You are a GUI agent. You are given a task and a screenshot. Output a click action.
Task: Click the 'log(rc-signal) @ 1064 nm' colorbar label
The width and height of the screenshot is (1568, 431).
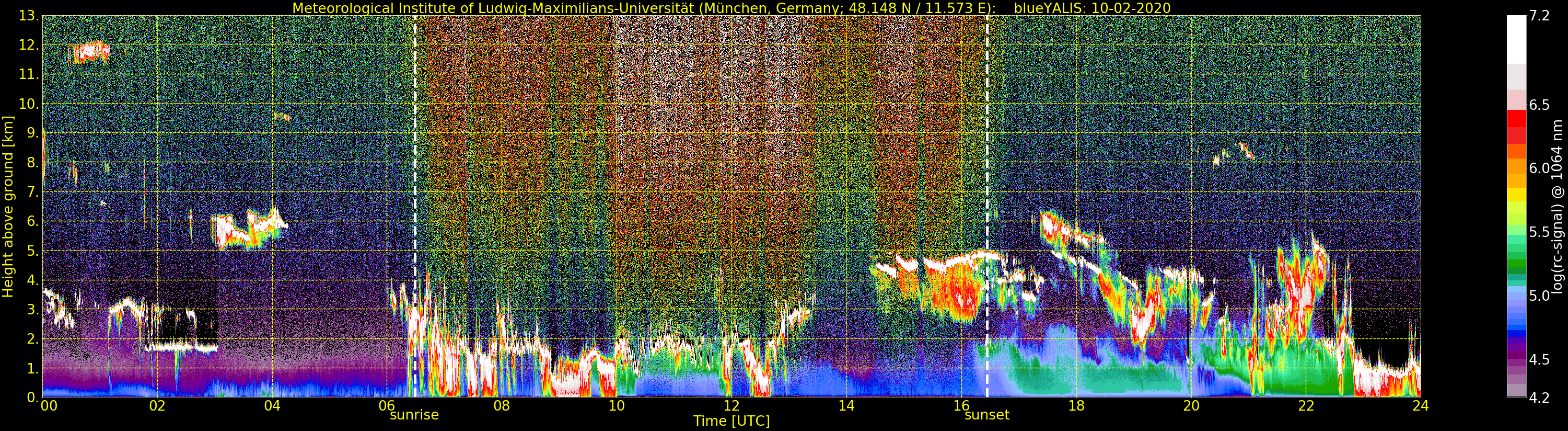pyautogui.click(x=1558, y=207)
